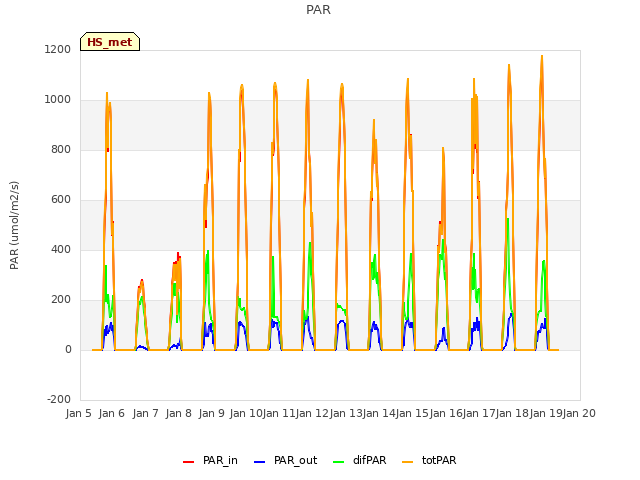Click the HS_met annotation box
Screen dimensions: 640x480
[x=110, y=42]
